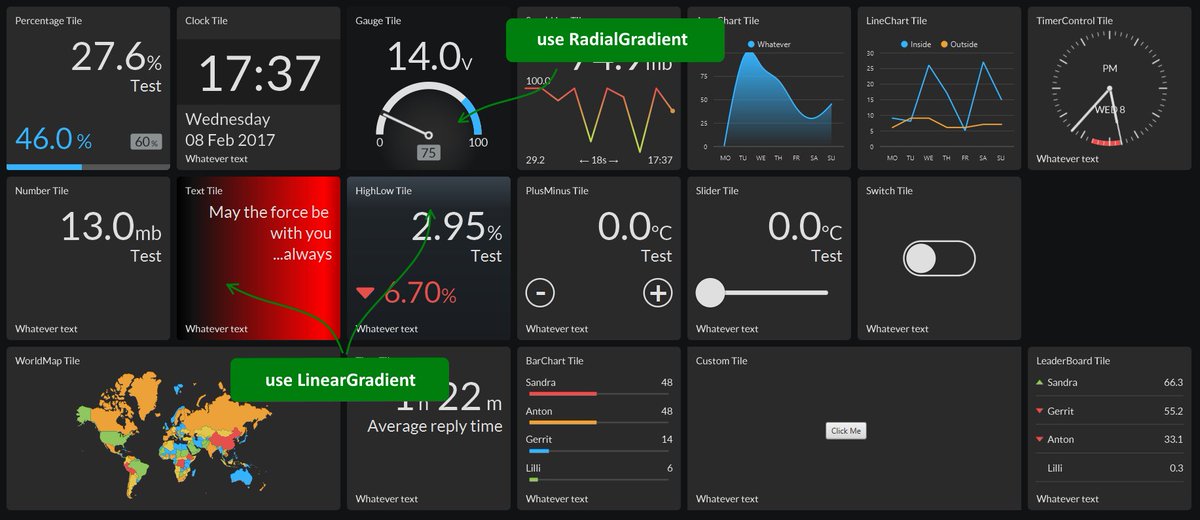Click the orange 'Outside' legend dot
The height and width of the screenshot is (520, 1200).
click(x=944, y=44)
